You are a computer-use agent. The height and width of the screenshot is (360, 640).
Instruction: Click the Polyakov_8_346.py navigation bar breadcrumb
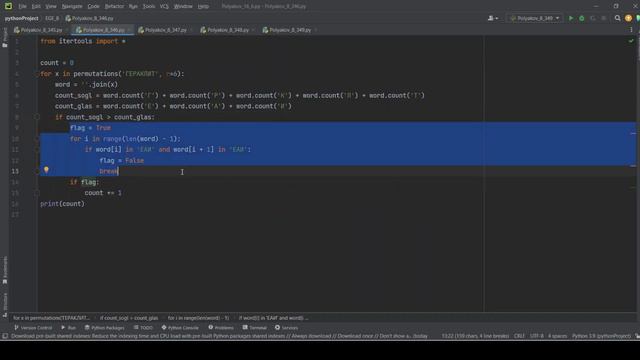pyautogui.click(x=89, y=18)
